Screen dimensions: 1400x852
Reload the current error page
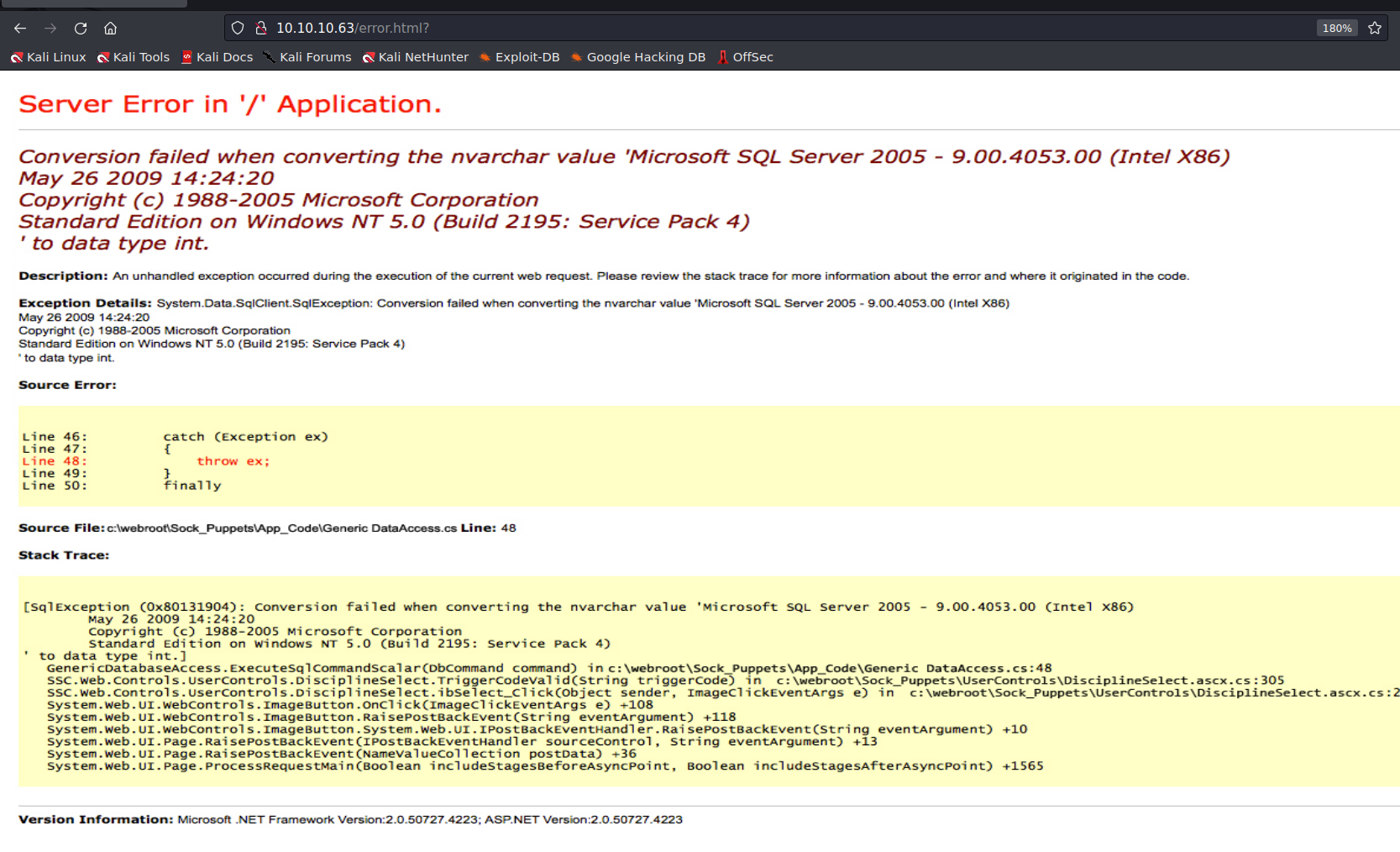(81, 29)
